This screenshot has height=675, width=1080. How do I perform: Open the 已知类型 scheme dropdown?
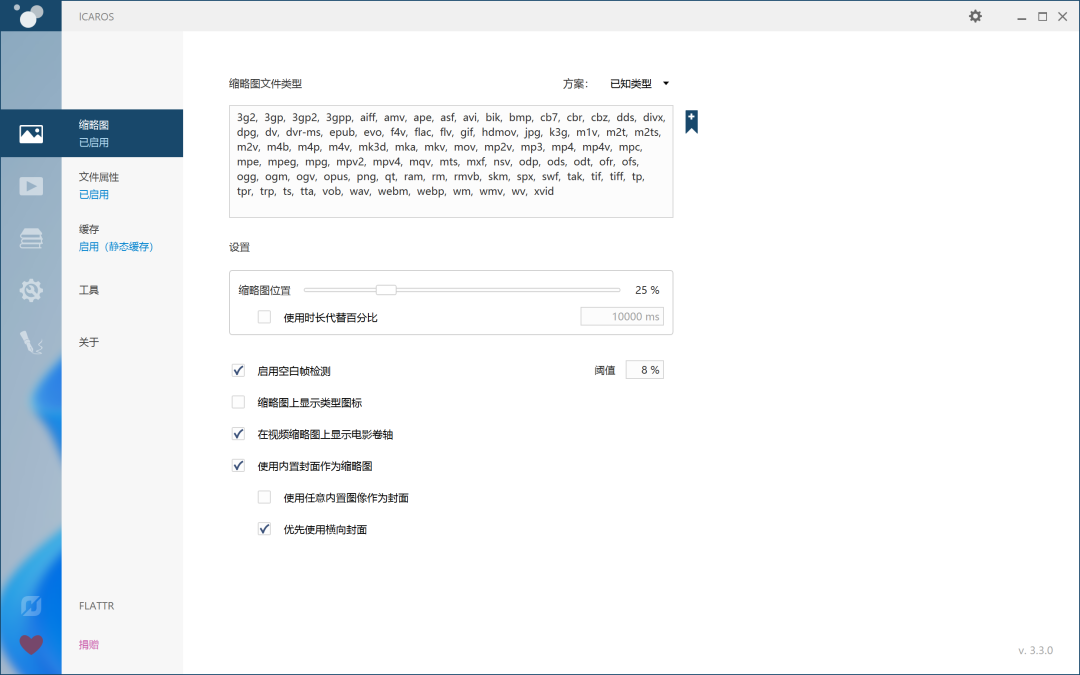[x=641, y=83]
